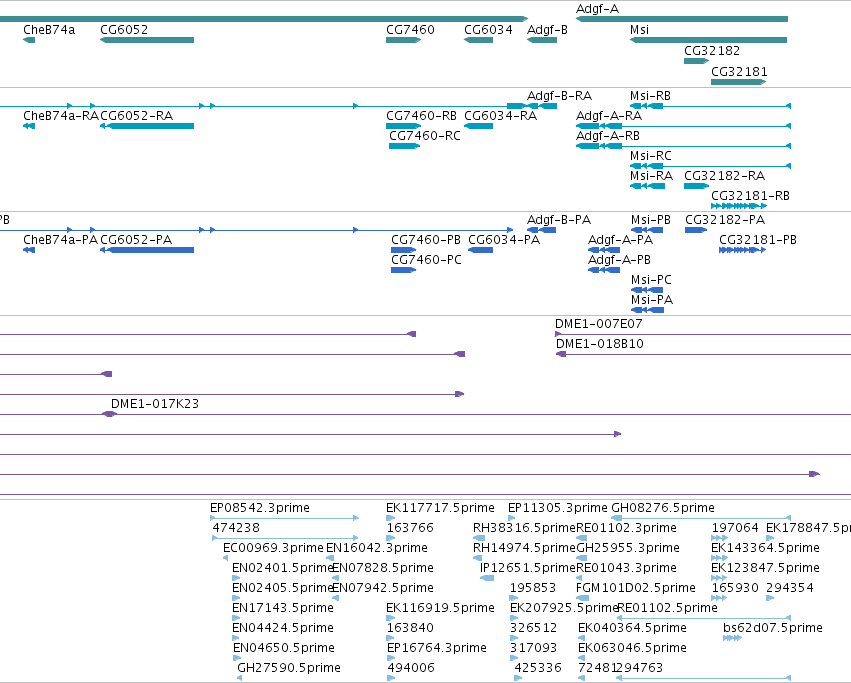
Task: Select the CG7460 gene feature
Action: [x=403, y=40]
